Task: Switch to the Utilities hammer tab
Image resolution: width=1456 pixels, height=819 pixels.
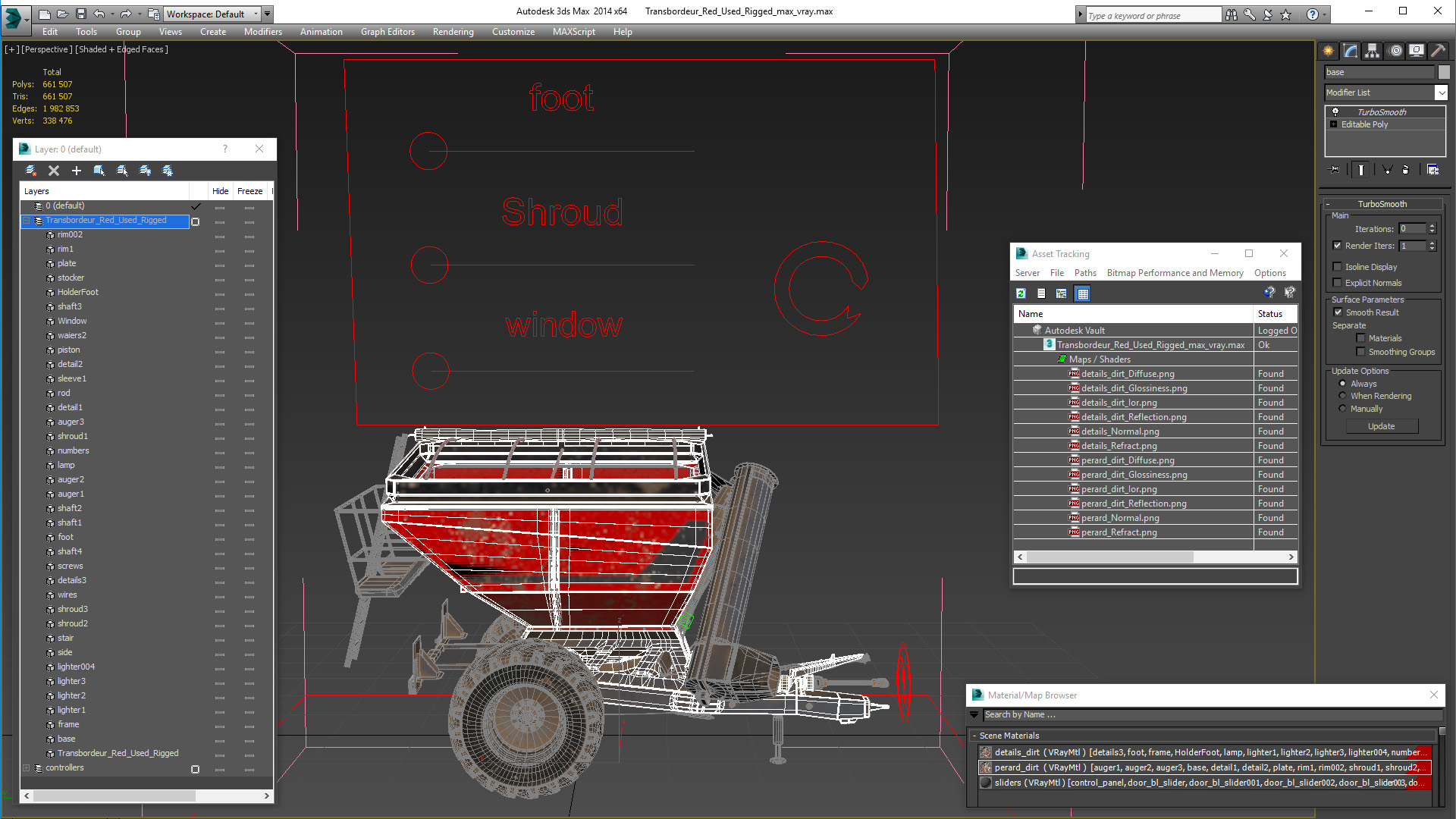Action: click(x=1438, y=51)
